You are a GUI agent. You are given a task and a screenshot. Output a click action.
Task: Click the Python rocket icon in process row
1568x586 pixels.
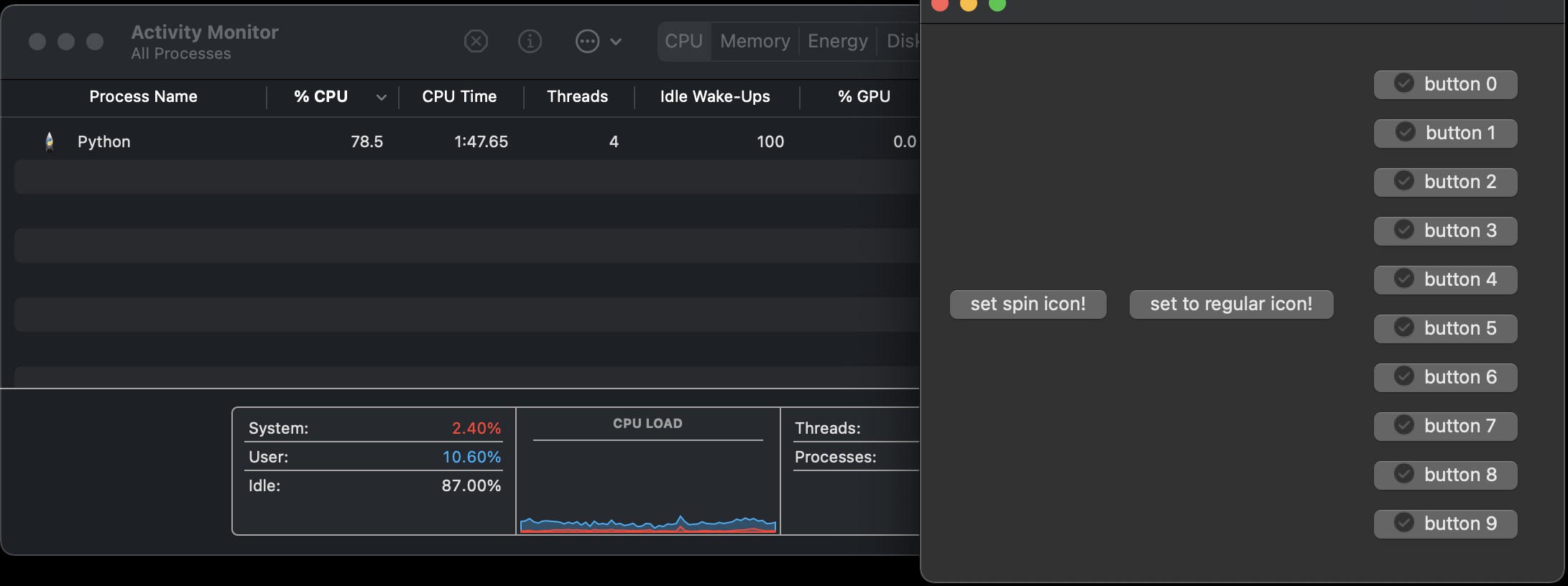(50, 141)
